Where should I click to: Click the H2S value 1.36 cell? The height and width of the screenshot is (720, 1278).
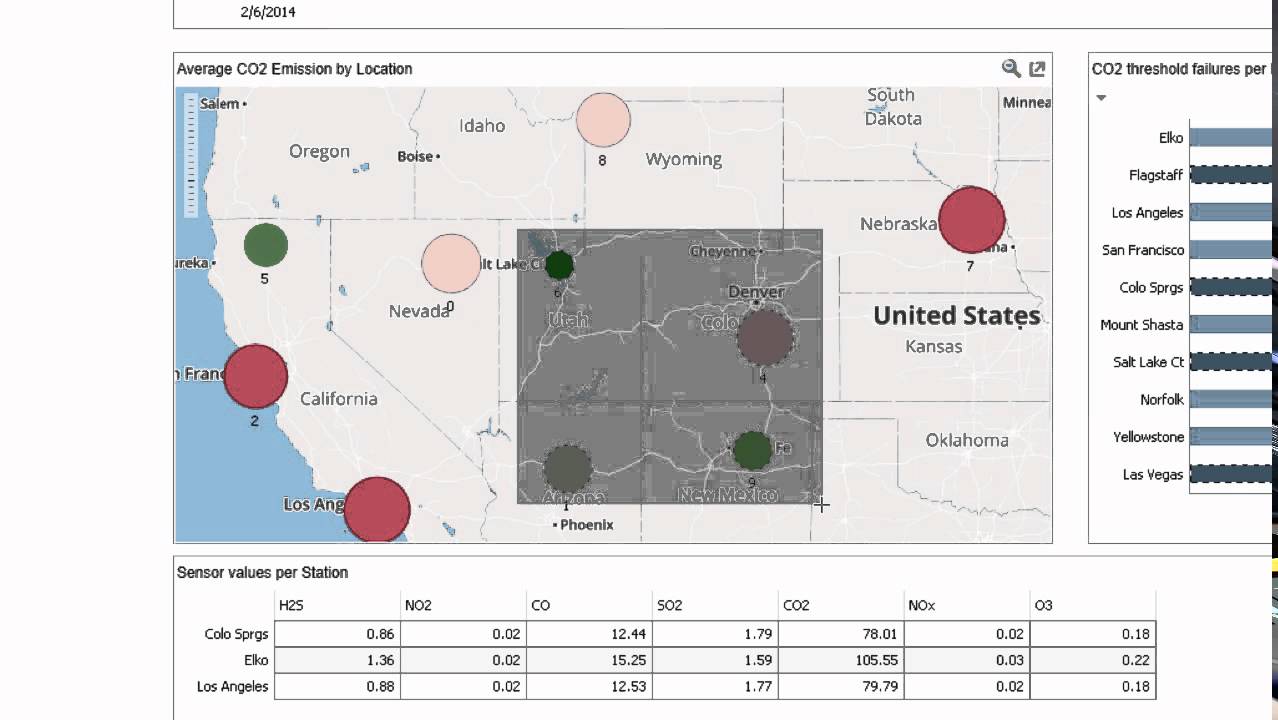(337, 660)
